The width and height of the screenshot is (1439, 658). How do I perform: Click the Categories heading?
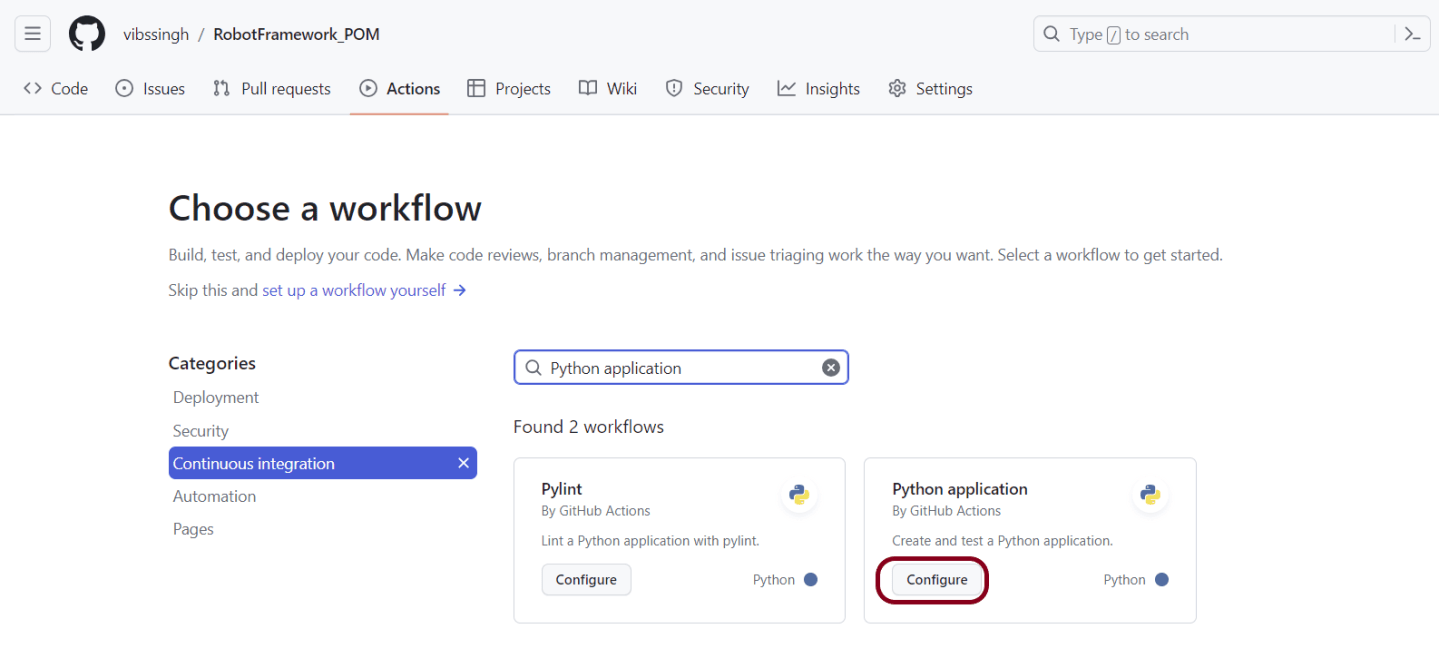coord(212,363)
